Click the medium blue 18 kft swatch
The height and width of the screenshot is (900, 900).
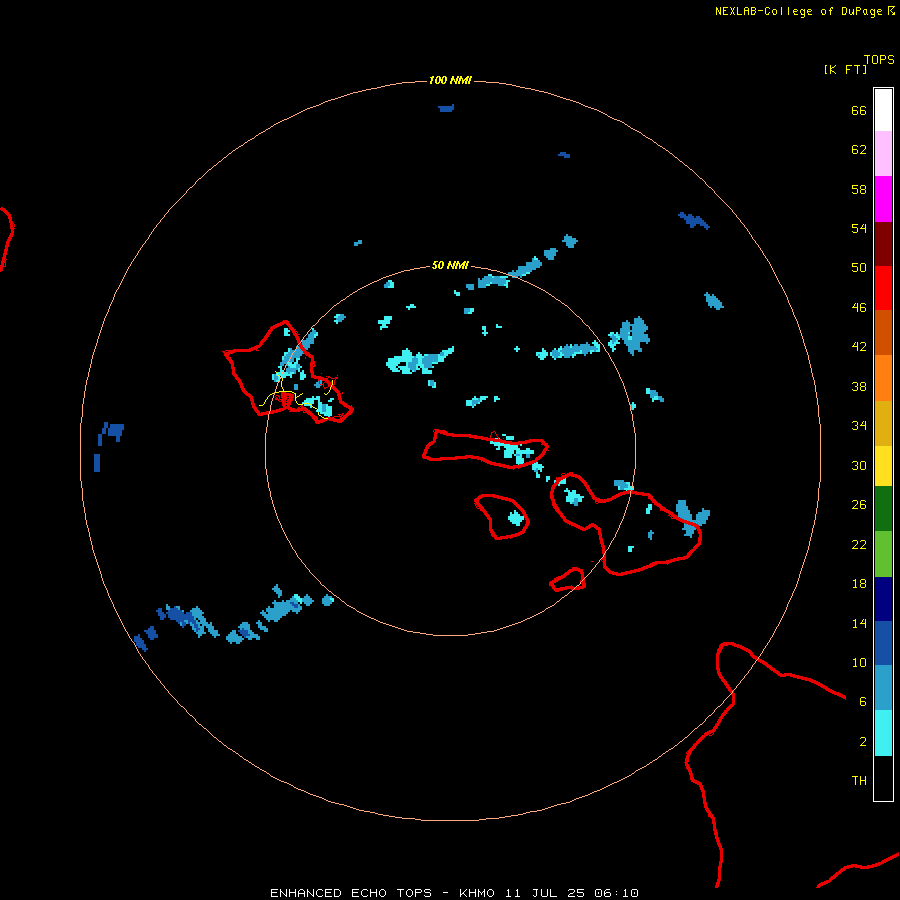click(883, 643)
